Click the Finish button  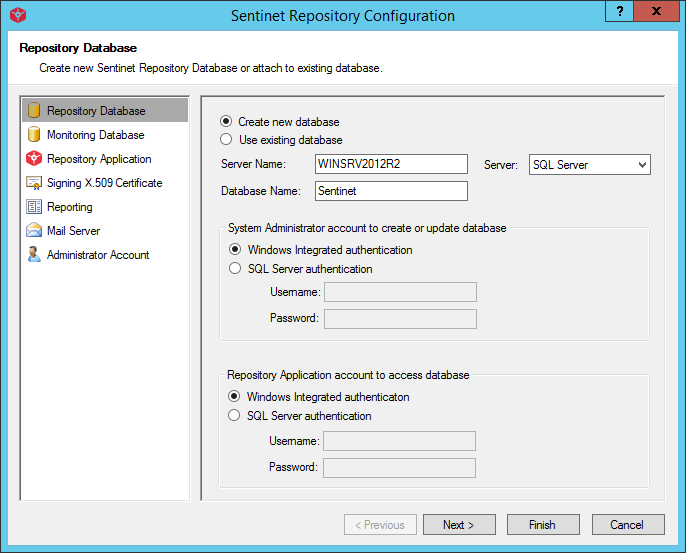tap(543, 525)
